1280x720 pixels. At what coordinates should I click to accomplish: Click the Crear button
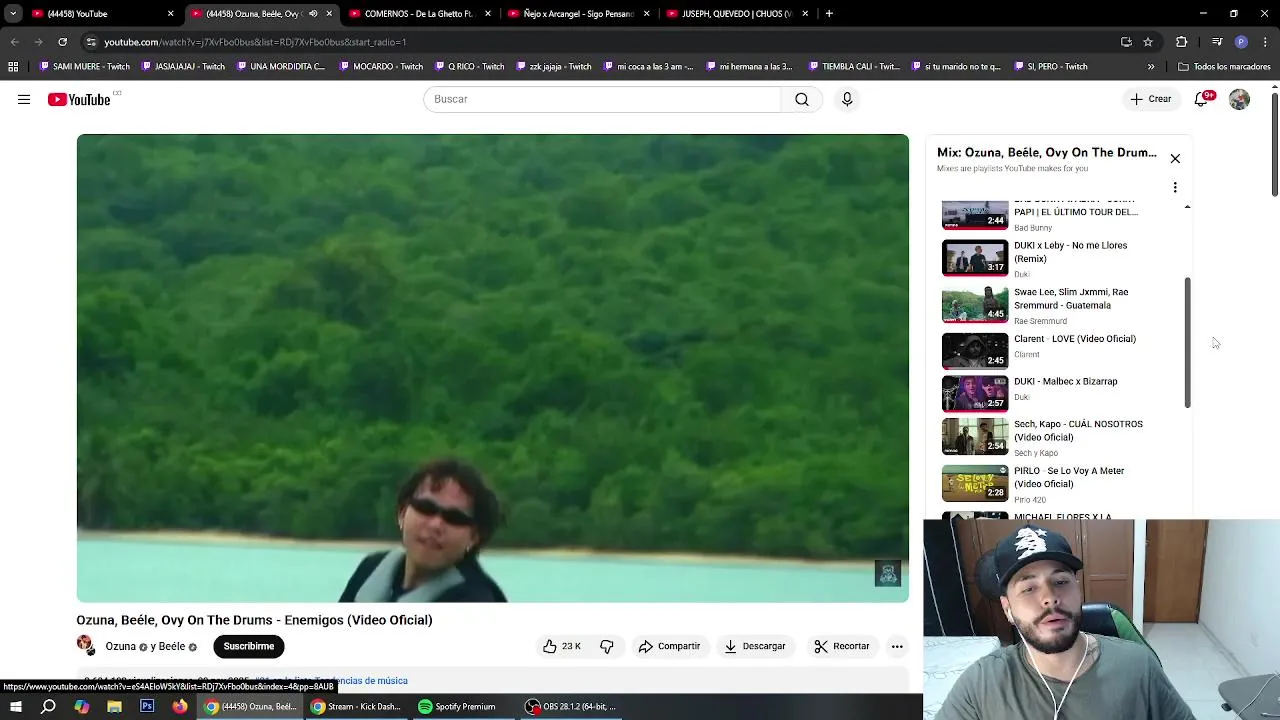pyautogui.click(x=1151, y=99)
